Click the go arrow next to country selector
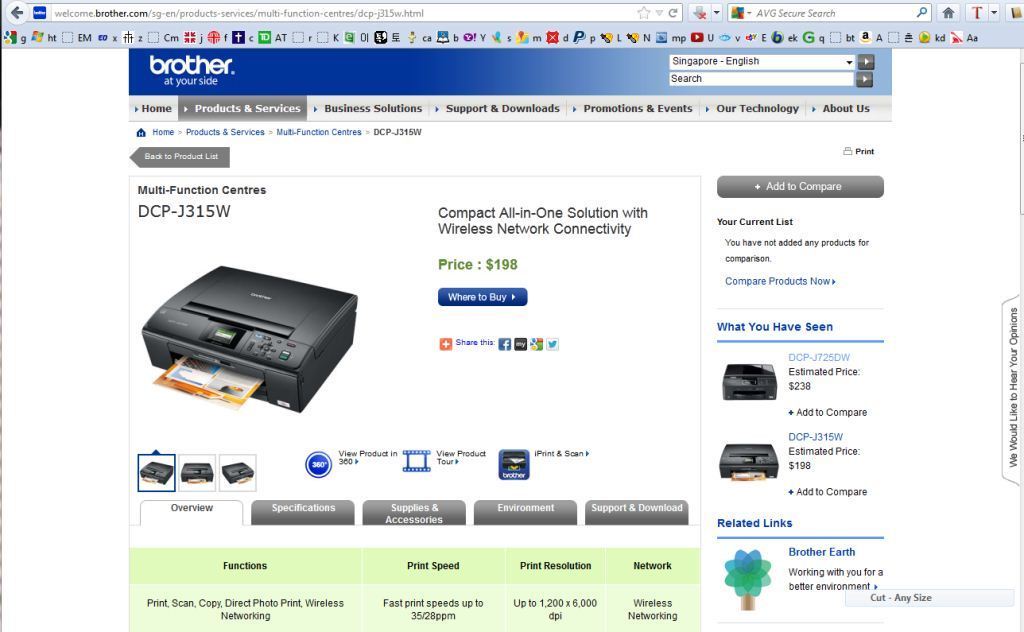This screenshot has width=1024, height=632. [x=865, y=62]
